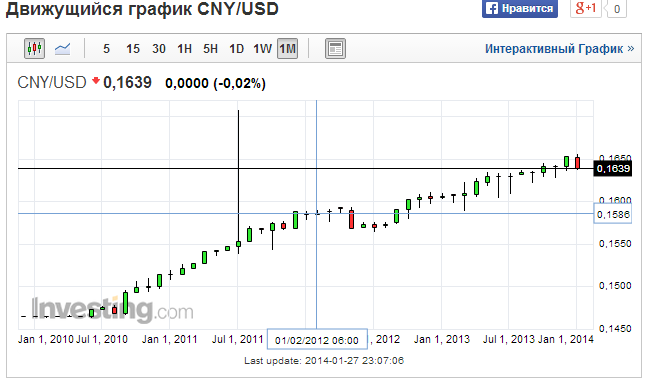
Task: Click the current price label 0,1639 on axis
Action: [613, 169]
